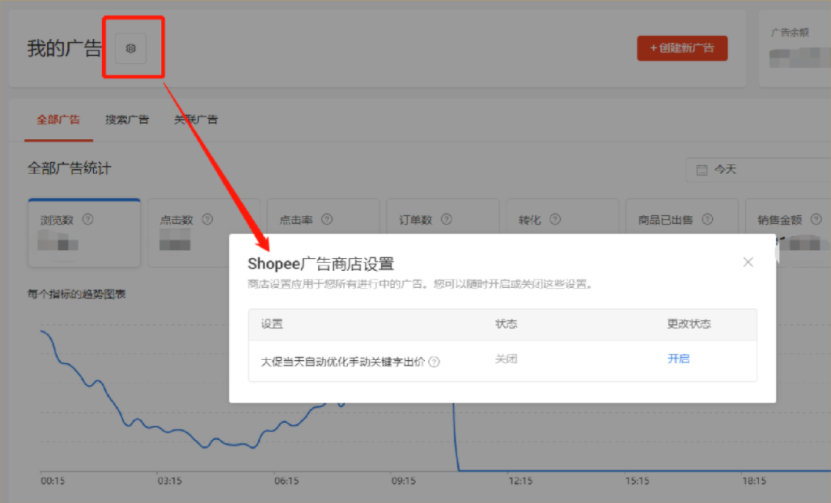Click the 每个指标的趋势图表 label
The width and height of the screenshot is (831, 503).
pos(77,294)
